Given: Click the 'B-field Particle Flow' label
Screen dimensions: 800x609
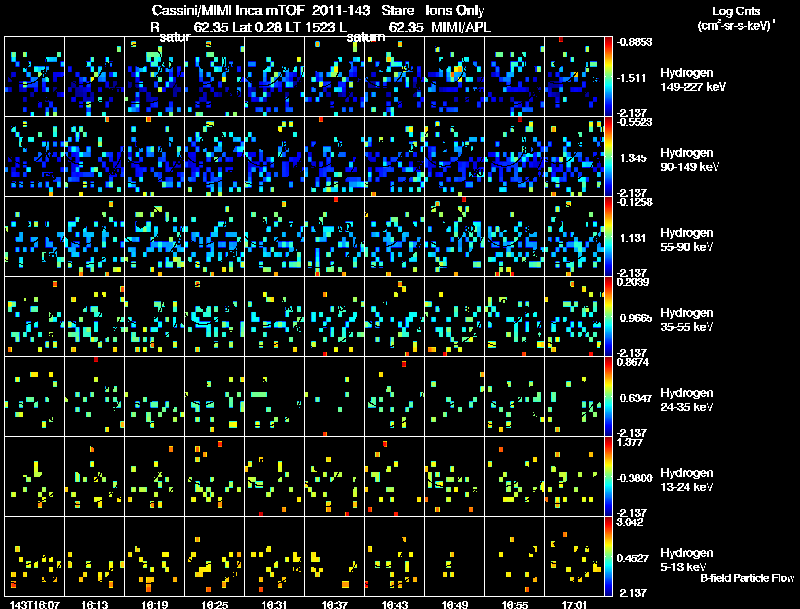Looking at the screenshot, I should (747, 578).
